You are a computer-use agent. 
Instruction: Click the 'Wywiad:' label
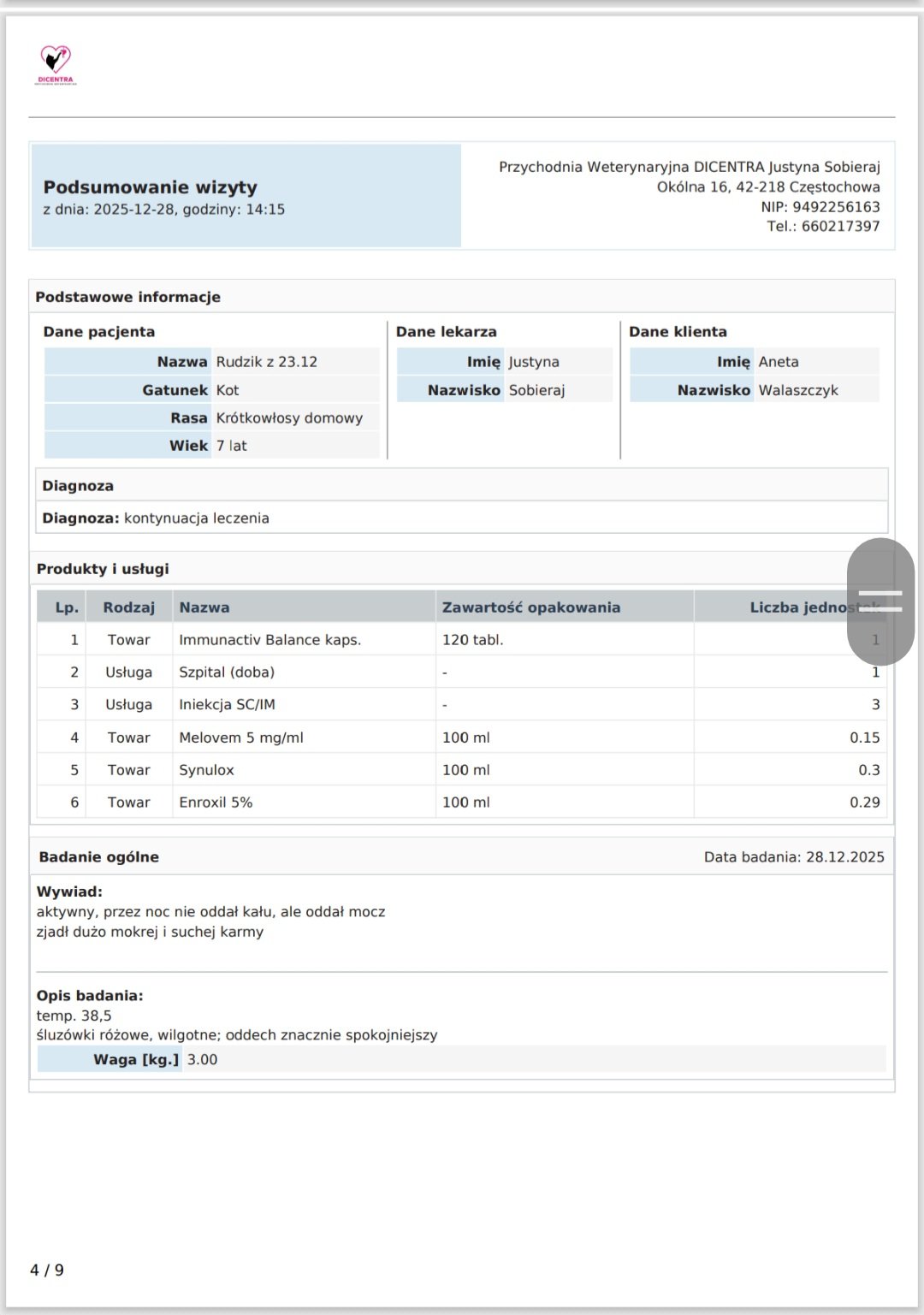pos(69,891)
